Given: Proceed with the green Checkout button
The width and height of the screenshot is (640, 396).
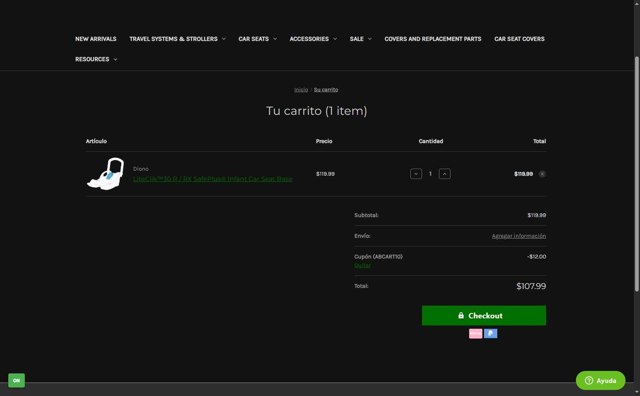Looking at the screenshot, I should (x=484, y=316).
